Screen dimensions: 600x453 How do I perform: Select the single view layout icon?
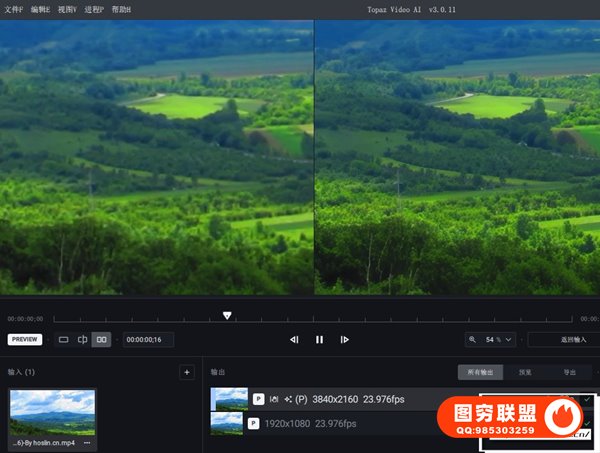pyautogui.click(x=64, y=340)
